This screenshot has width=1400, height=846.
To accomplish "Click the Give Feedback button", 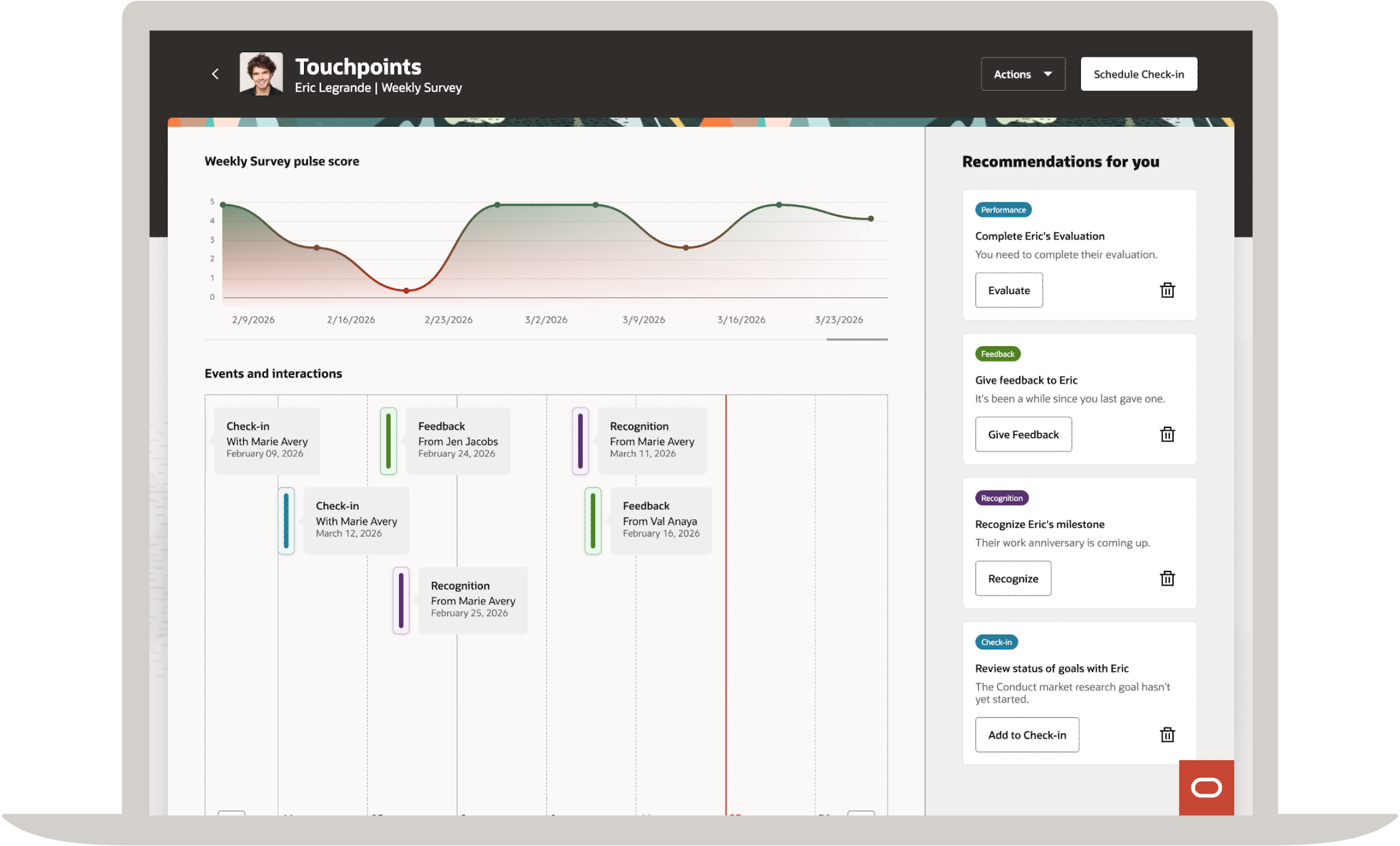I will [1023, 435].
